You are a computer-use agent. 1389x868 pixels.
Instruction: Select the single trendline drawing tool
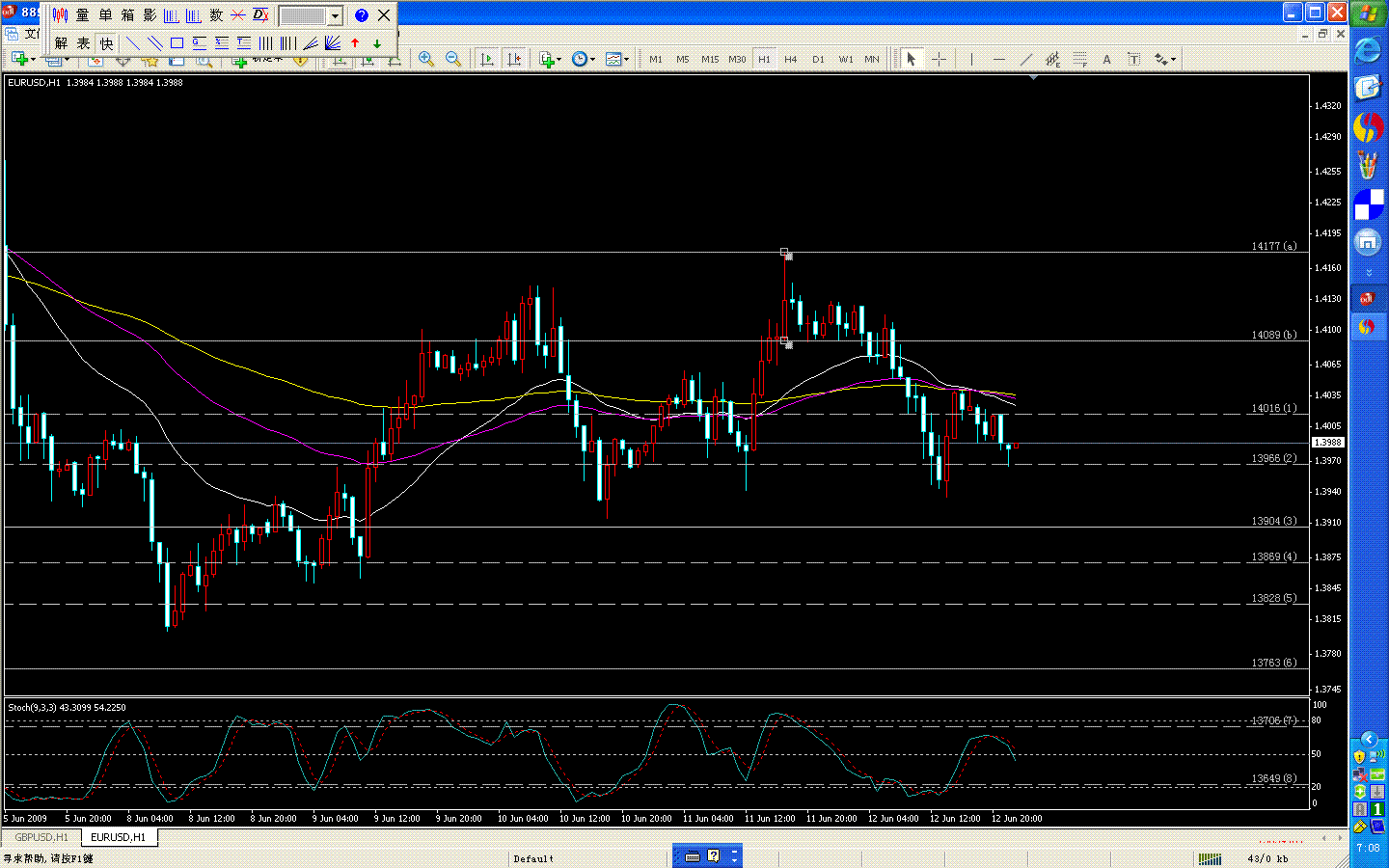pyautogui.click(x=133, y=43)
